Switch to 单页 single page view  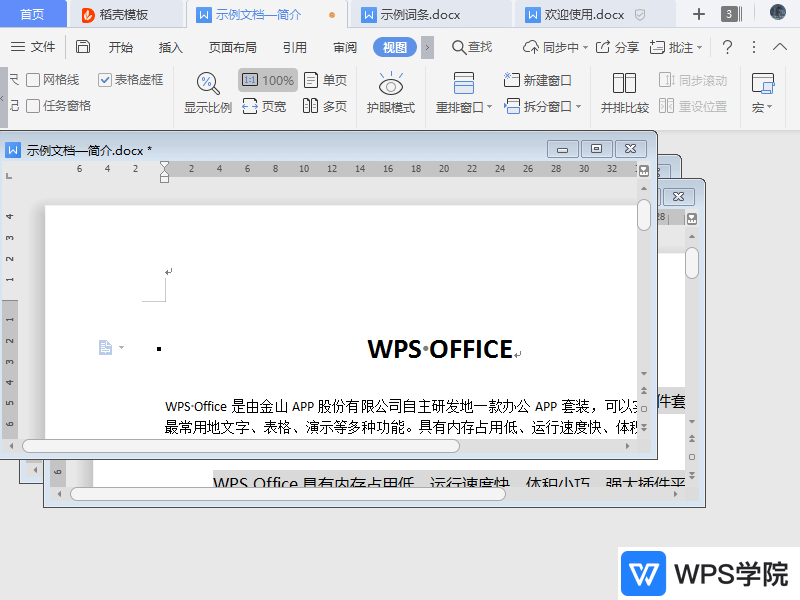(325, 80)
